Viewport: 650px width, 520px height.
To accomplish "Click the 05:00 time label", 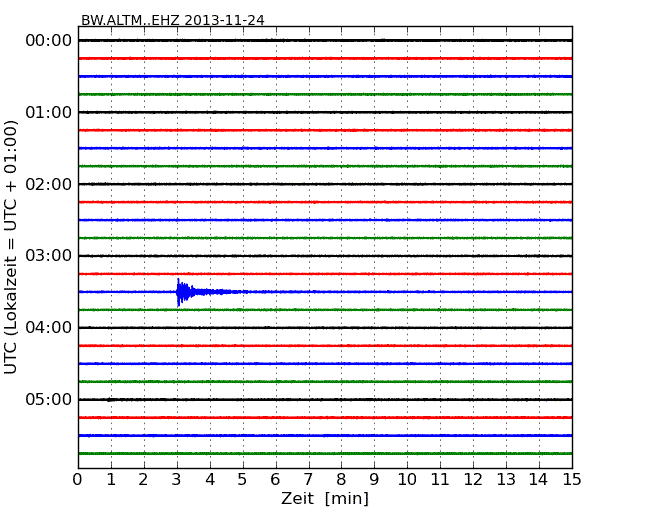I will pyautogui.click(x=49, y=399).
